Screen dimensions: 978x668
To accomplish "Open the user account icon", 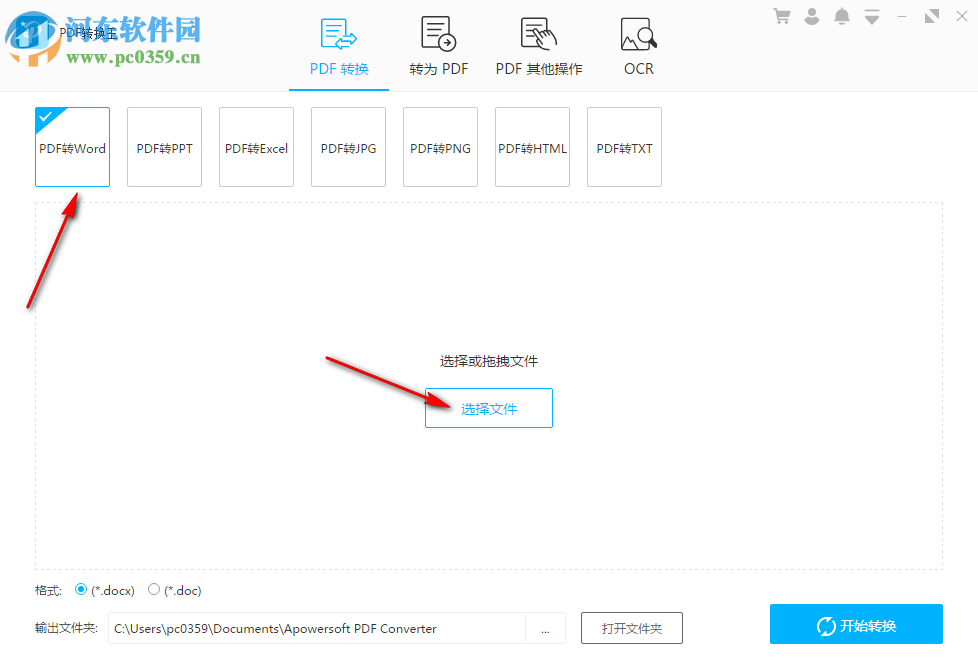I will pos(811,16).
